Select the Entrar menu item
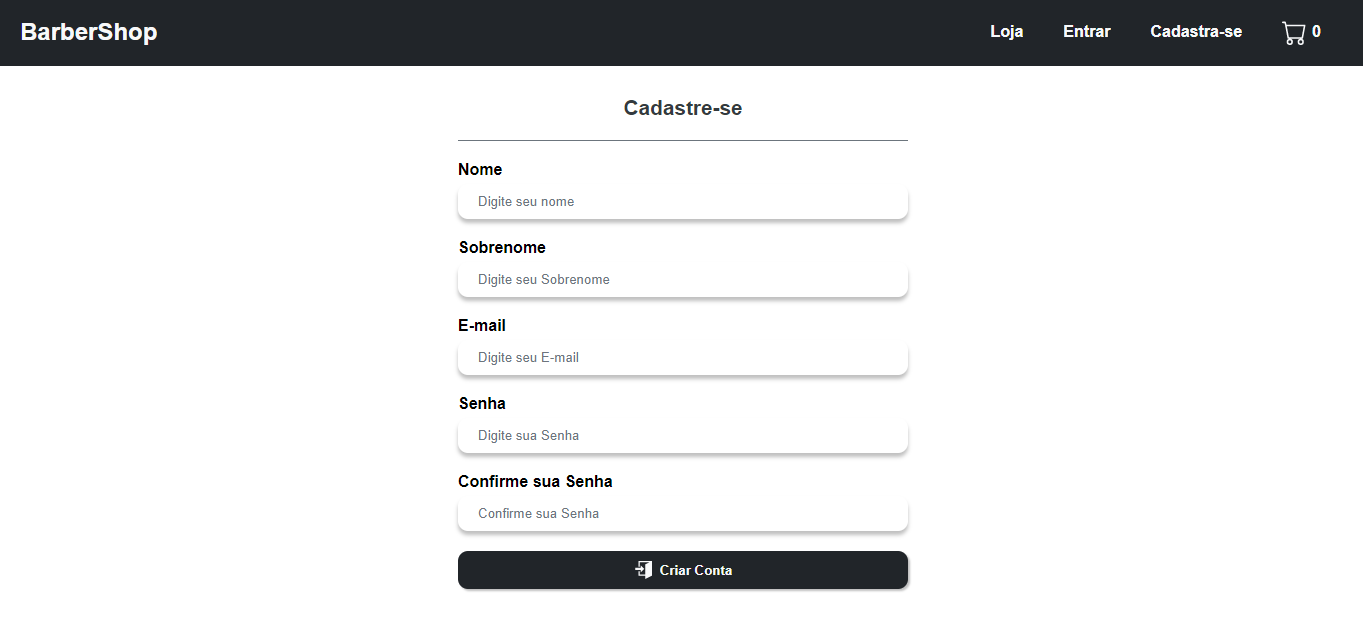Screen dimensions: 1363x622 pyautogui.click(x=1086, y=31)
